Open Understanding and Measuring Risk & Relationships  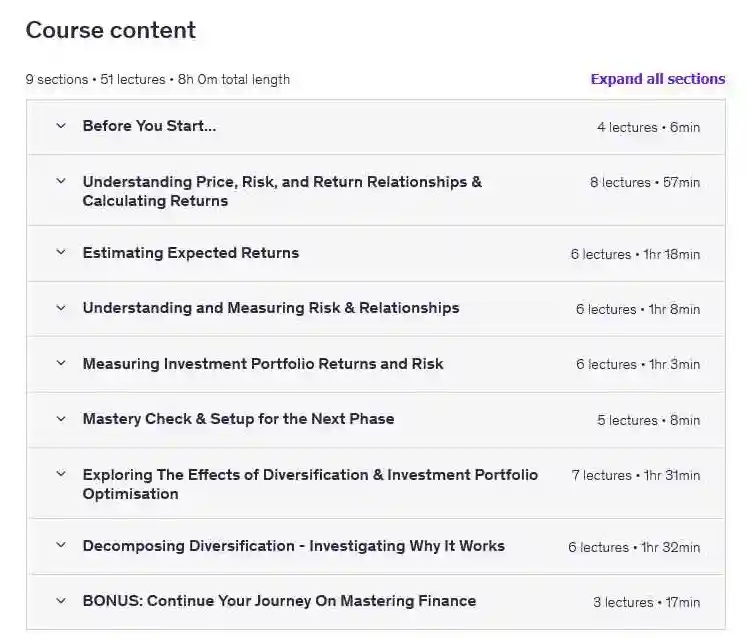[x=270, y=308]
